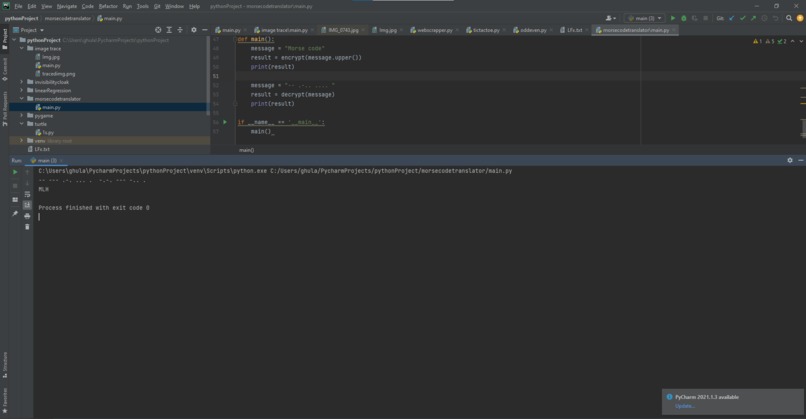Collapse the morsecodetranslator folder
Screen dimensions: 806x419
click(x=22, y=99)
